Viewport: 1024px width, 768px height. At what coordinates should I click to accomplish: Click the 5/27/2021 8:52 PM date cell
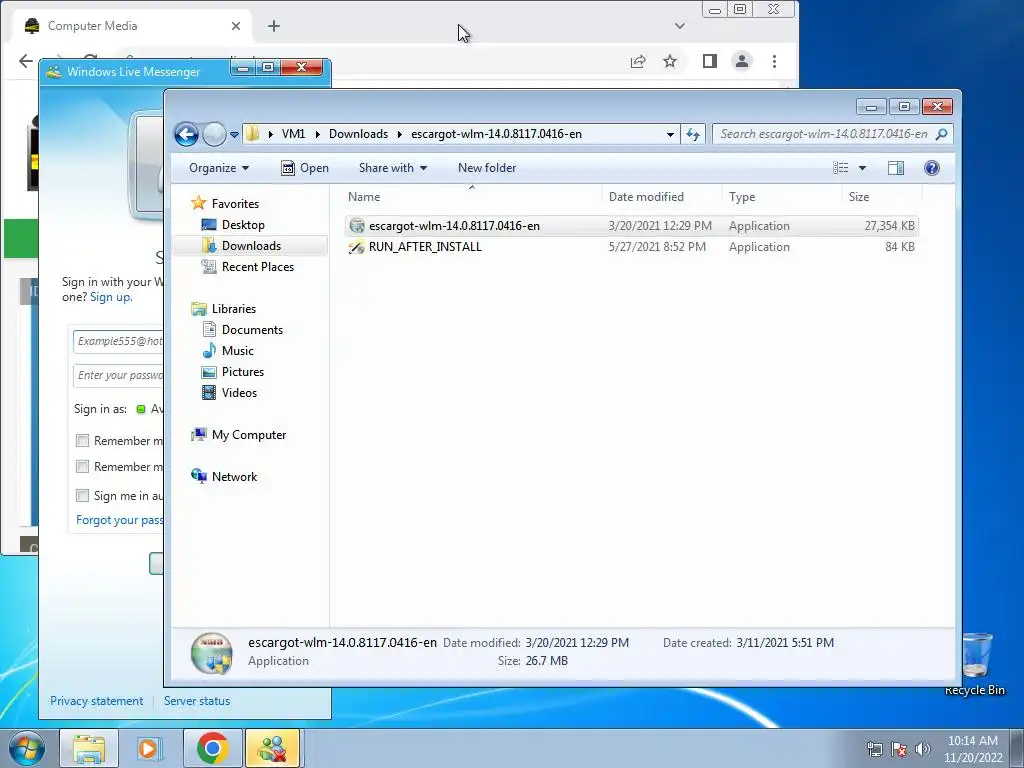[x=657, y=247]
